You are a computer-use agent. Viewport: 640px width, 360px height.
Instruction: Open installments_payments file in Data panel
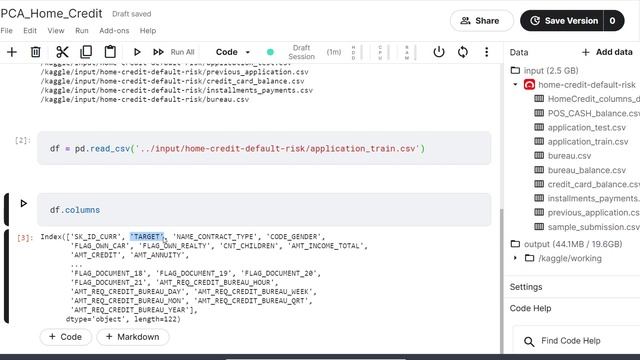[x=588, y=198]
